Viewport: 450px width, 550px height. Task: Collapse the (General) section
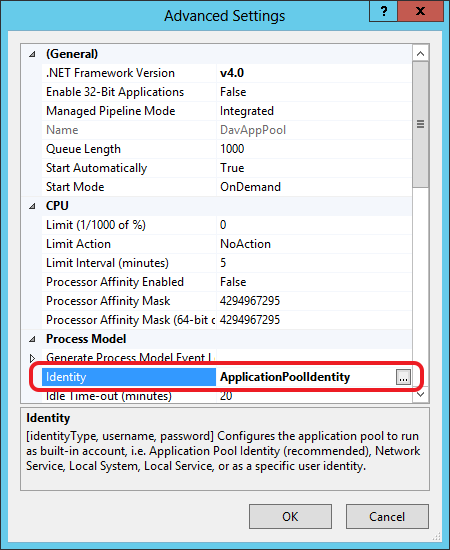point(32,54)
